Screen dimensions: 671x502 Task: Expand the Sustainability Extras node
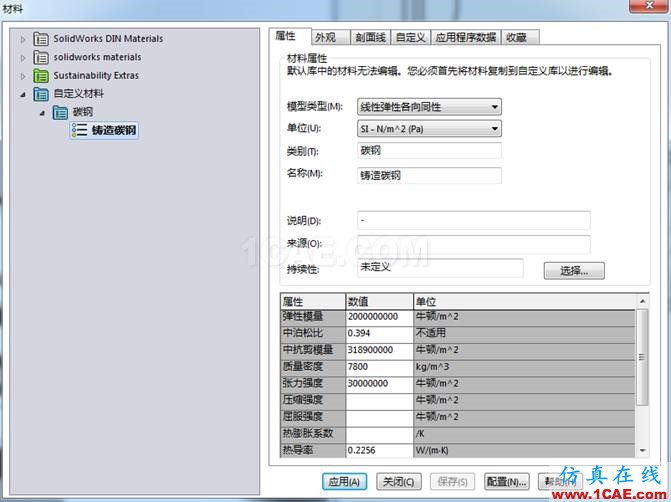(x=23, y=76)
